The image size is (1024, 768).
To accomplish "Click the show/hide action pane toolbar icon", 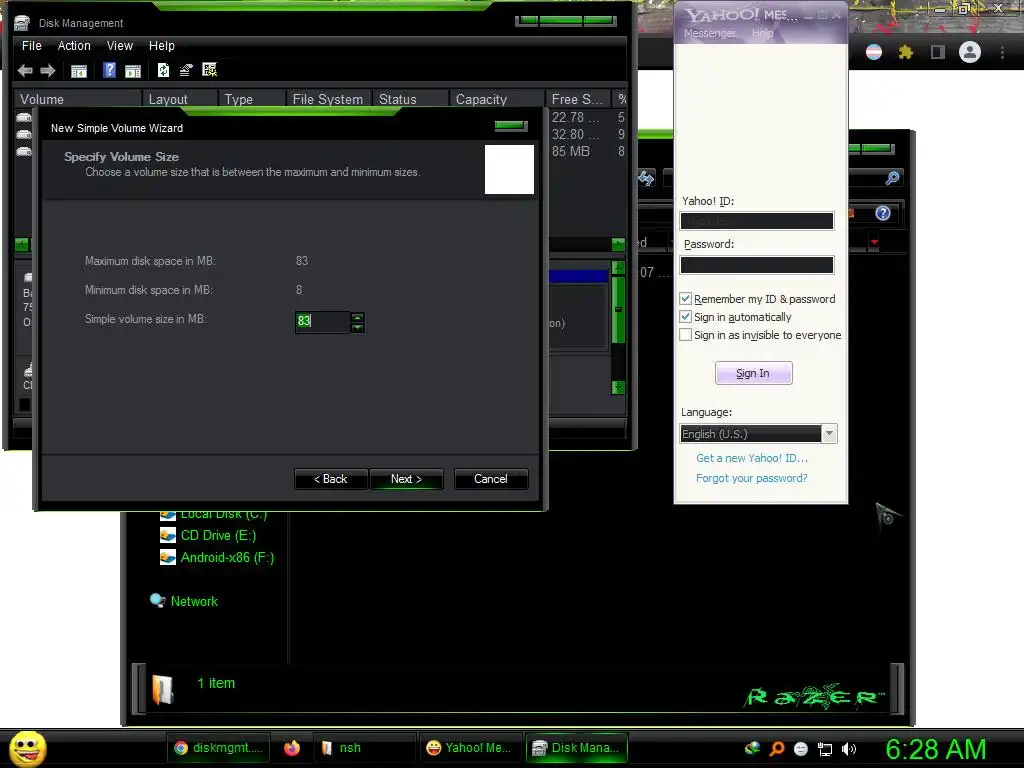I will coord(133,71).
